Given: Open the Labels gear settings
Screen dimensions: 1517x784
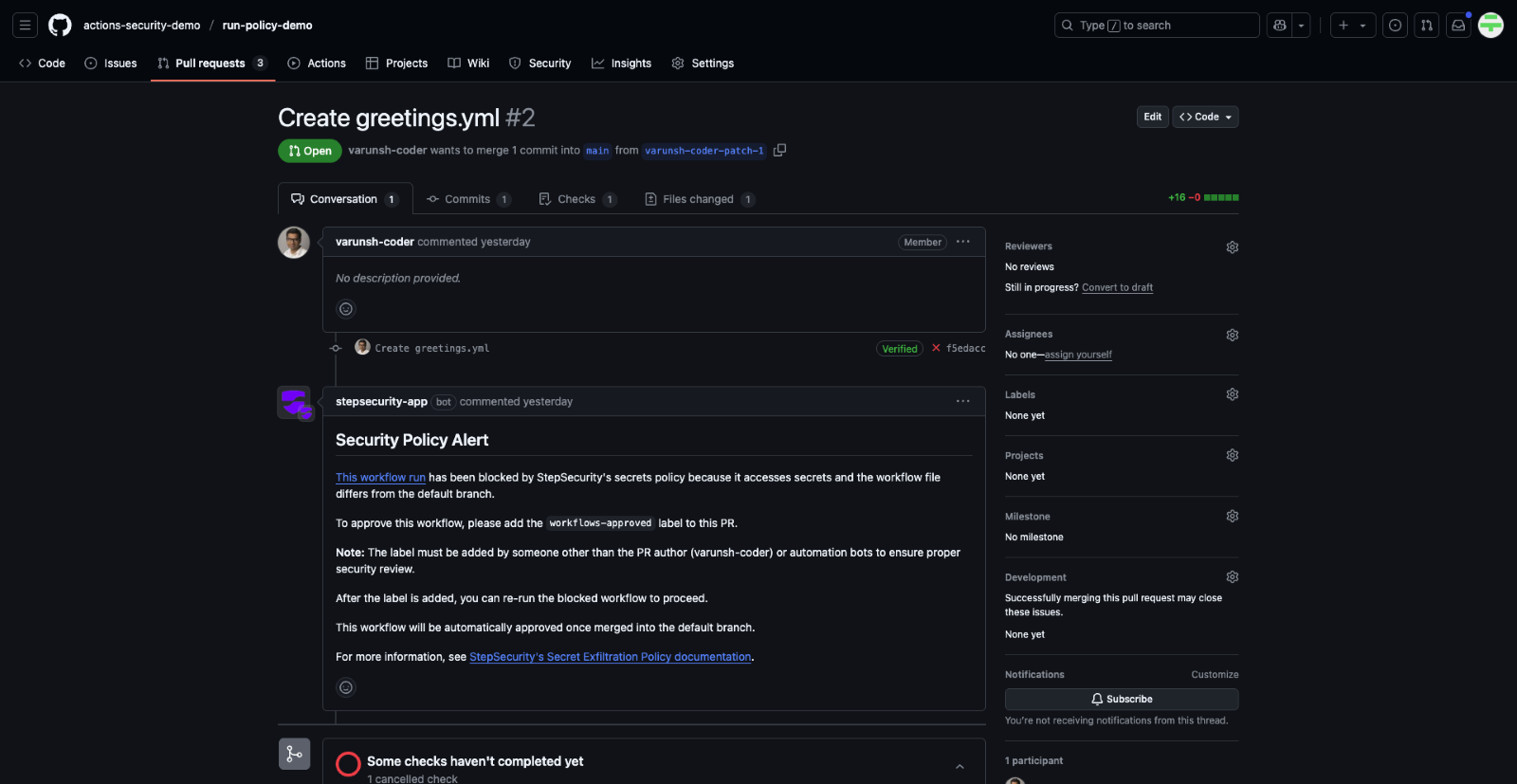Looking at the screenshot, I should [x=1232, y=394].
